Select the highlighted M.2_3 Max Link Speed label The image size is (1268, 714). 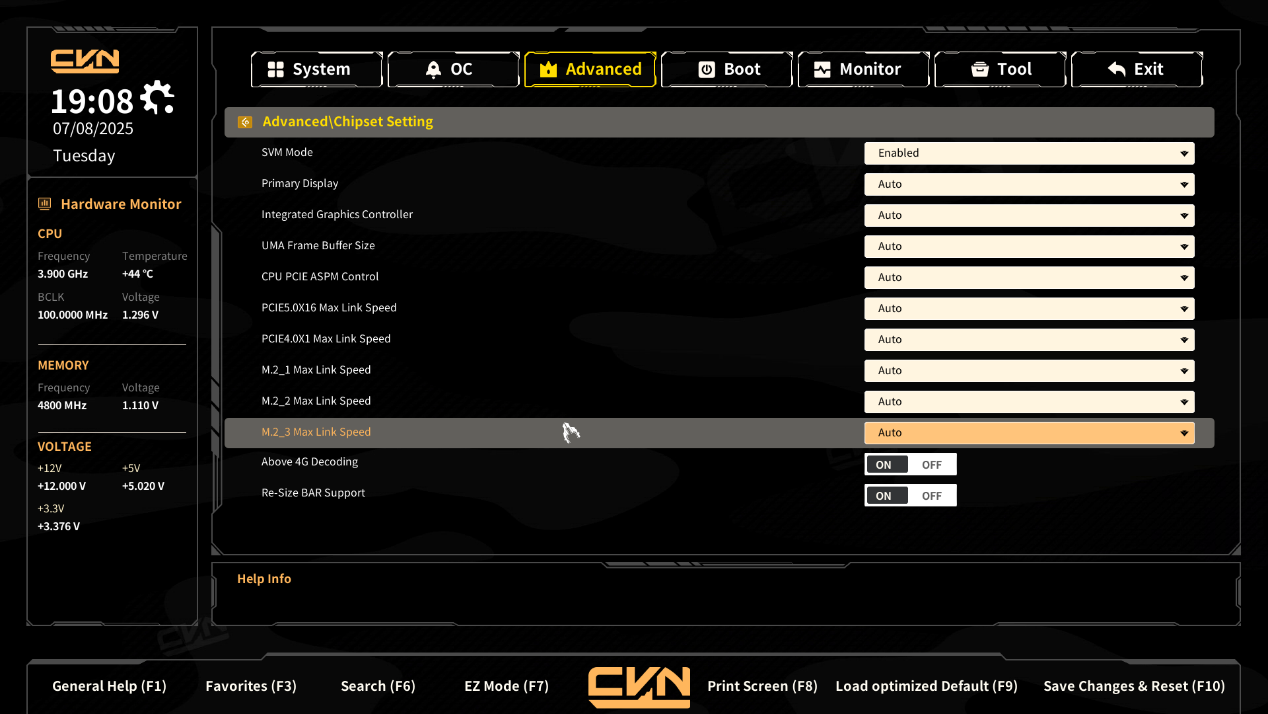pyautogui.click(x=316, y=432)
